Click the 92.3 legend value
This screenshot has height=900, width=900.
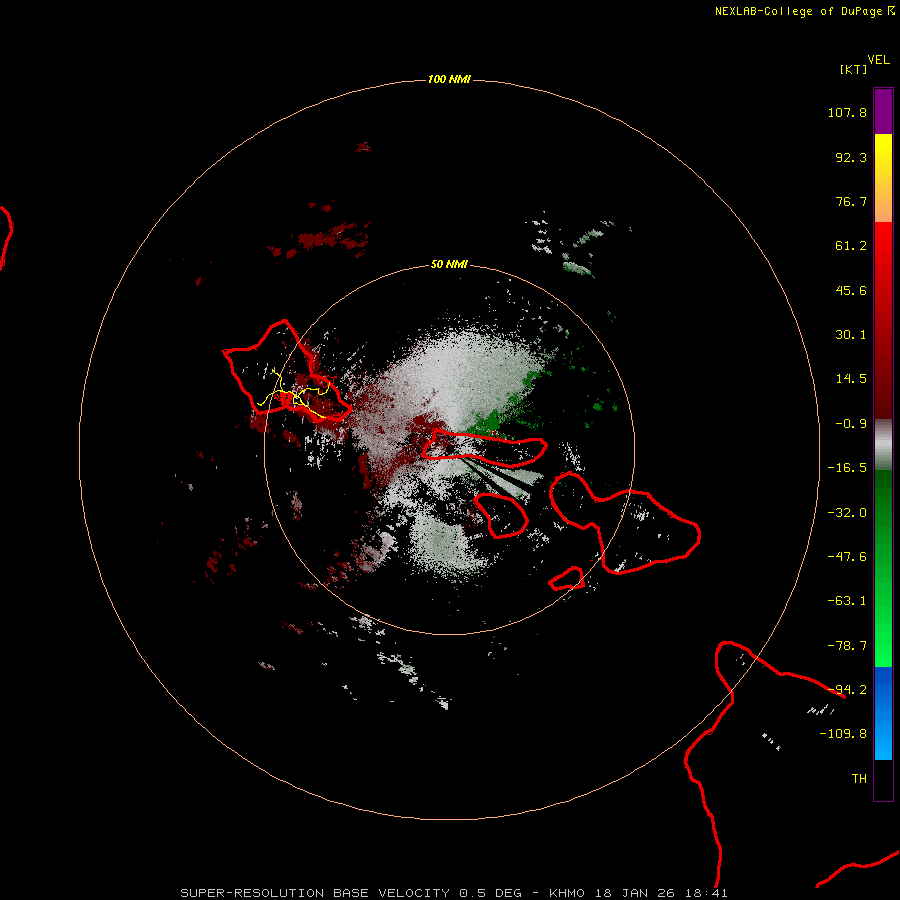click(x=851, y=157)
